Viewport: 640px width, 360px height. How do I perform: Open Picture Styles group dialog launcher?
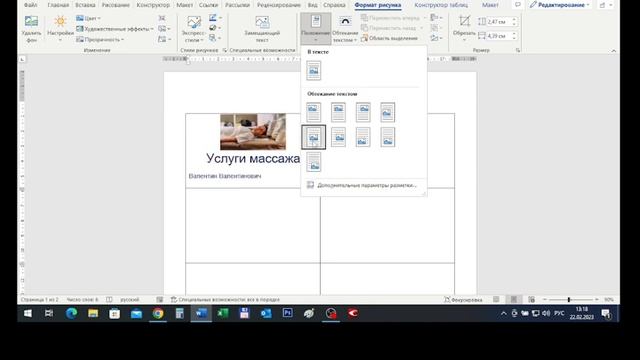[225, 51]
